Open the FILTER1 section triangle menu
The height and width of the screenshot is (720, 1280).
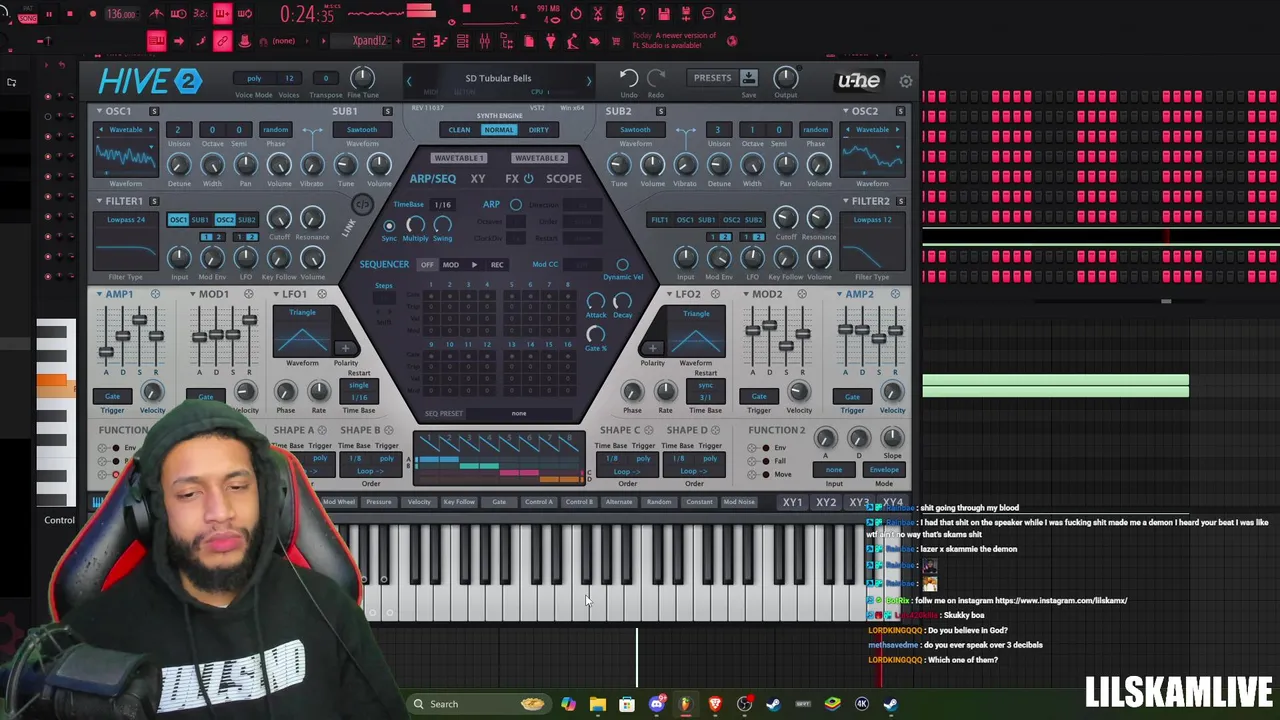click(x=100, y=201)
